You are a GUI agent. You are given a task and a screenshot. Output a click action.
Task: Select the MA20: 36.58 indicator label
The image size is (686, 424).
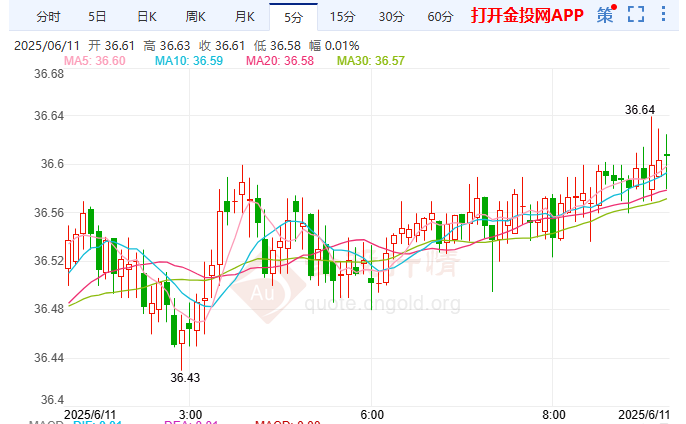(x=280, y=60)
